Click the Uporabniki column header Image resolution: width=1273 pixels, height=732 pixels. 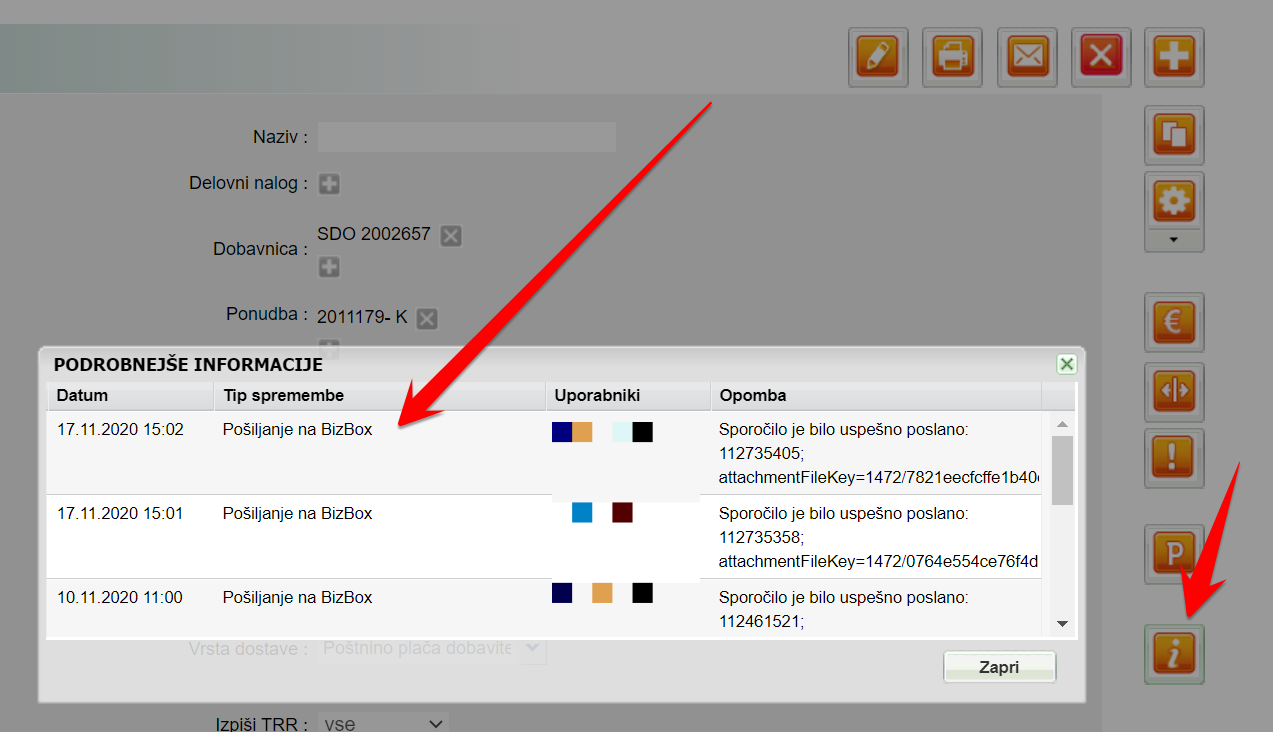coord(628,395)
